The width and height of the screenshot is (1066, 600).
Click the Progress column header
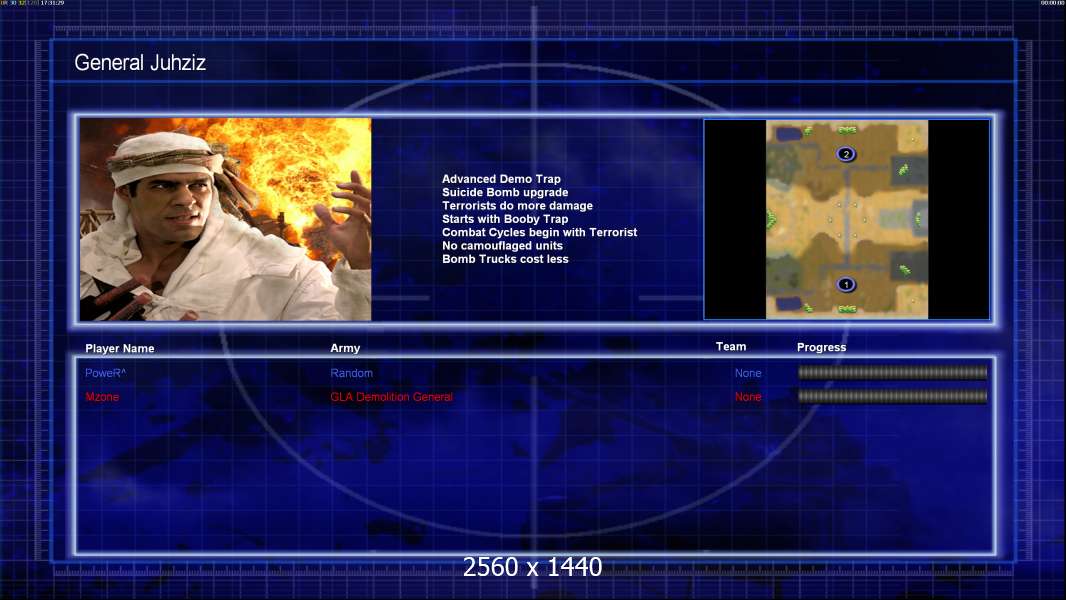[x=821, y=347]
